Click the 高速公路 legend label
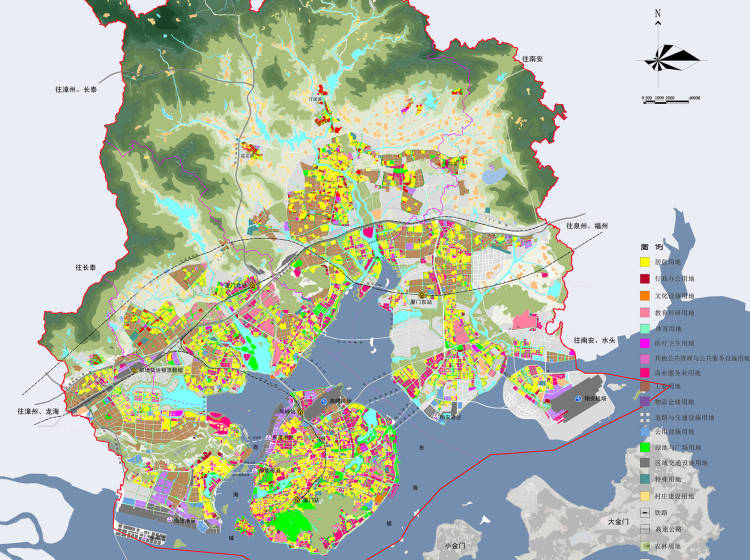 click(x=668, y=529)
